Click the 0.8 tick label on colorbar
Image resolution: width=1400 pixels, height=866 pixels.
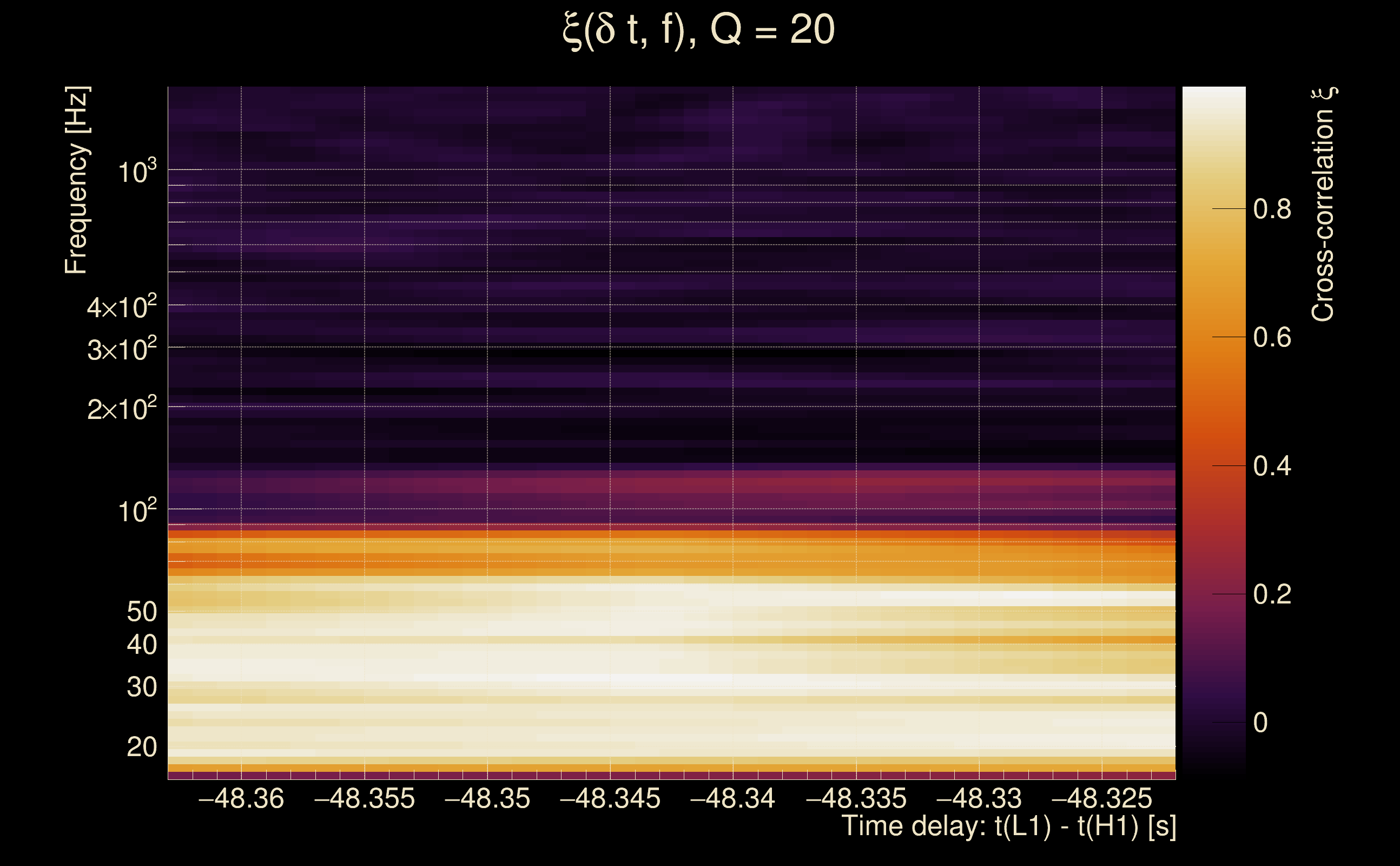(1272, 209)
